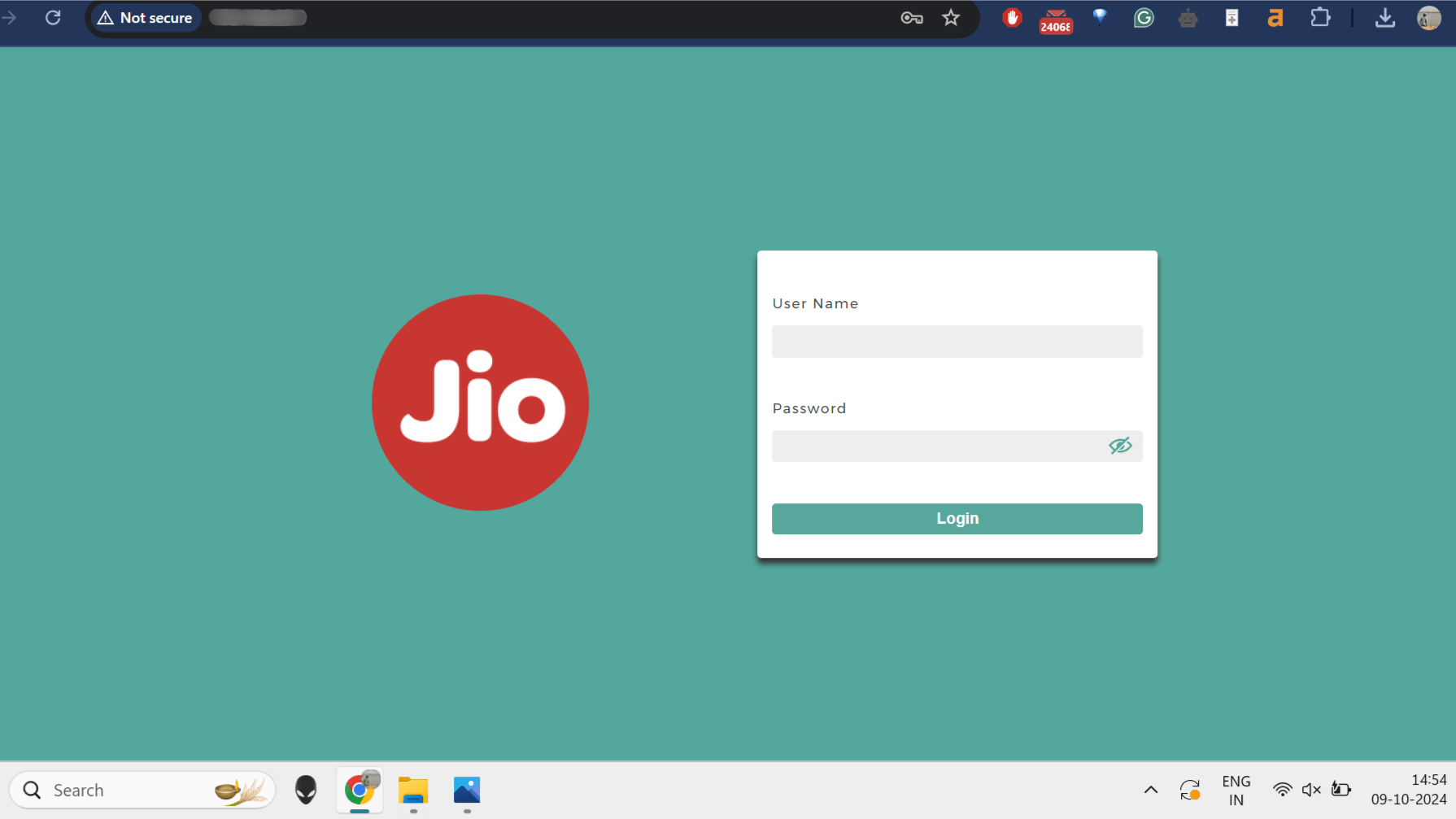
Task: Click the grey robot extension icon
Action: [x=1188, y=18]
